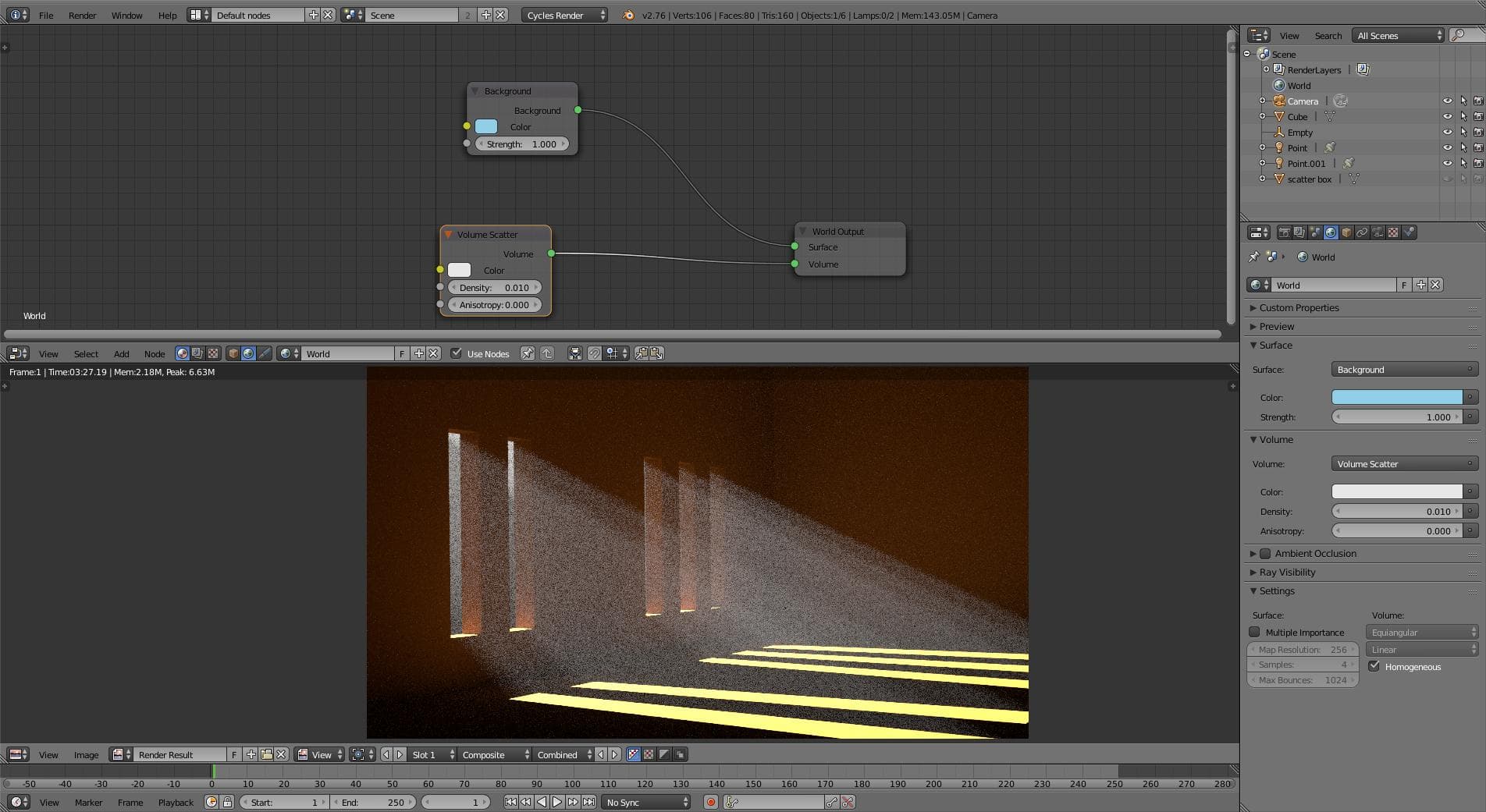Expand the Ray Visibility panel
The image size is (1486, 812).
coord(1287,573)
